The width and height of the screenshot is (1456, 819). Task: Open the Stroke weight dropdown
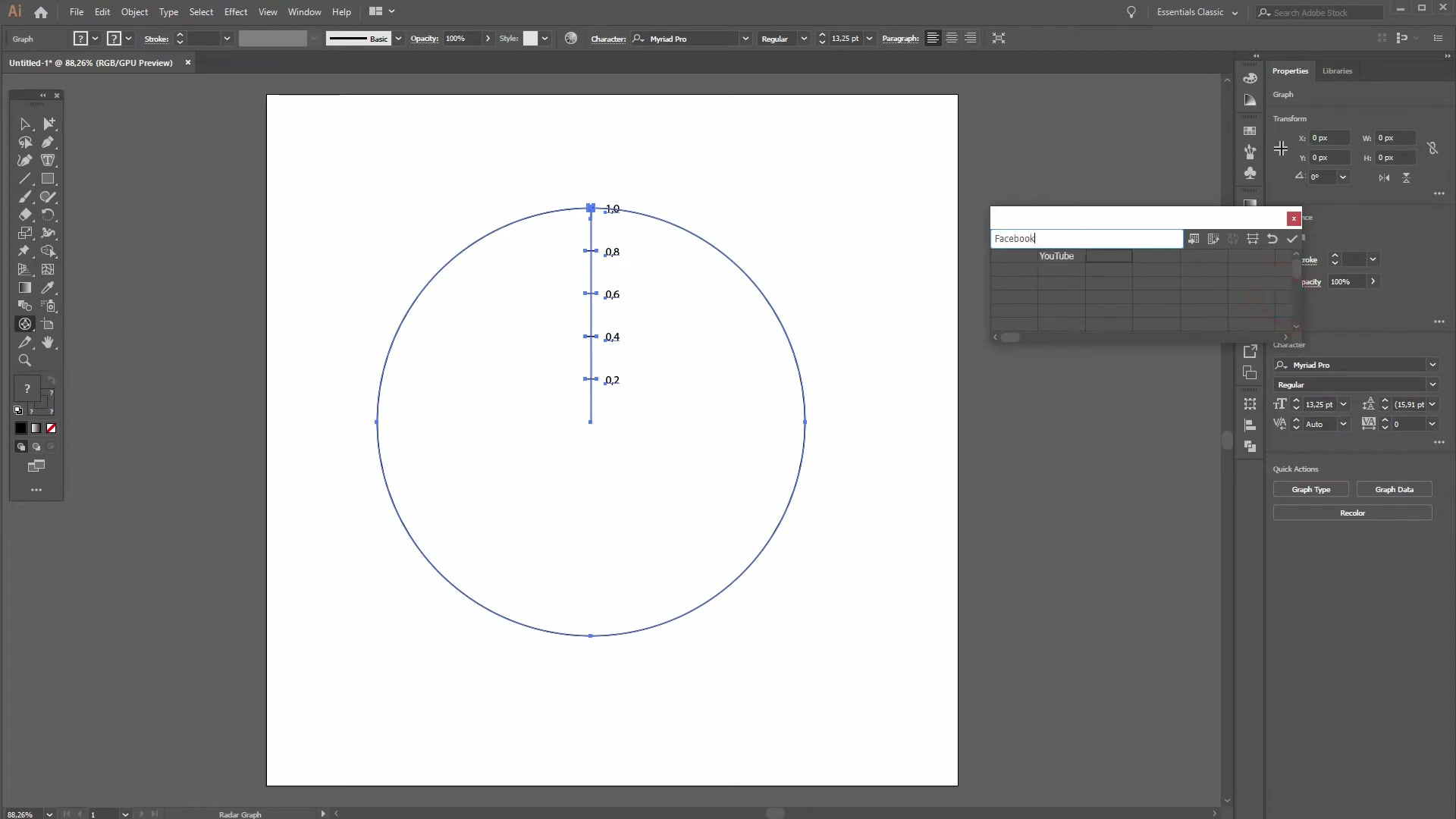click(x=226, y=38)
